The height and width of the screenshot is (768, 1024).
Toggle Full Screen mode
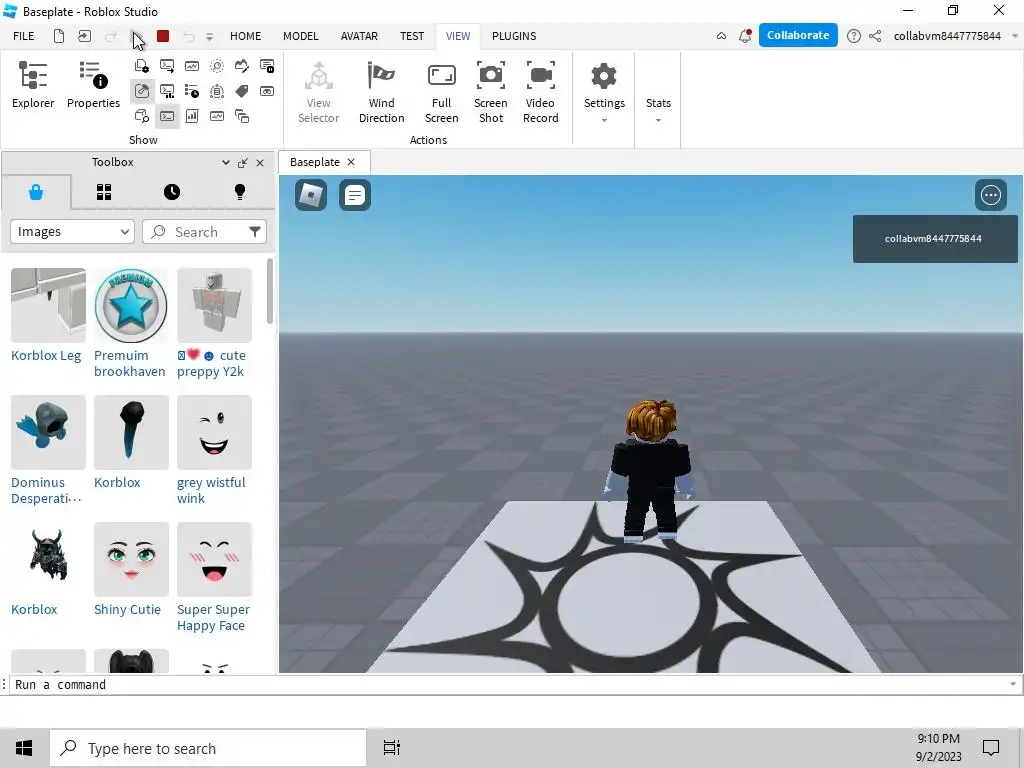(441, 93)
